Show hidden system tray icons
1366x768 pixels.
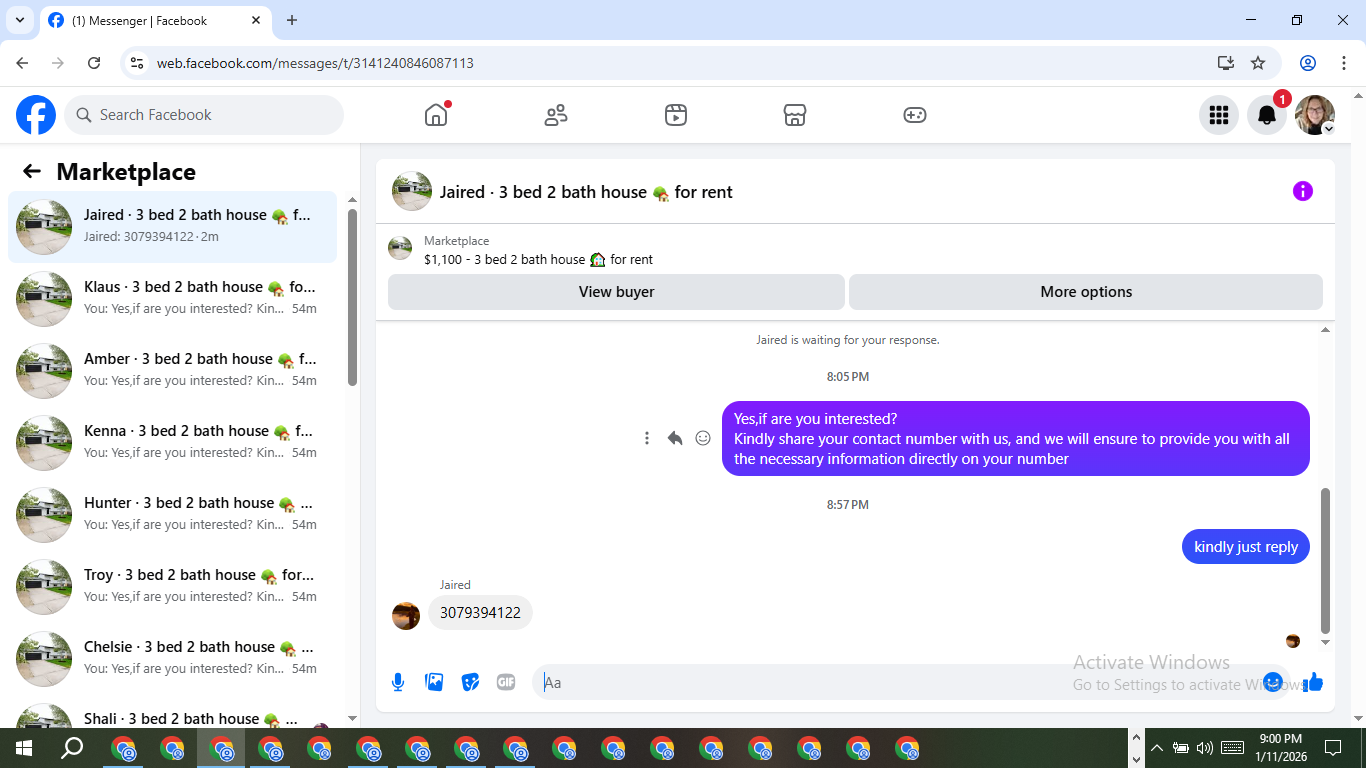(1157, 748)
